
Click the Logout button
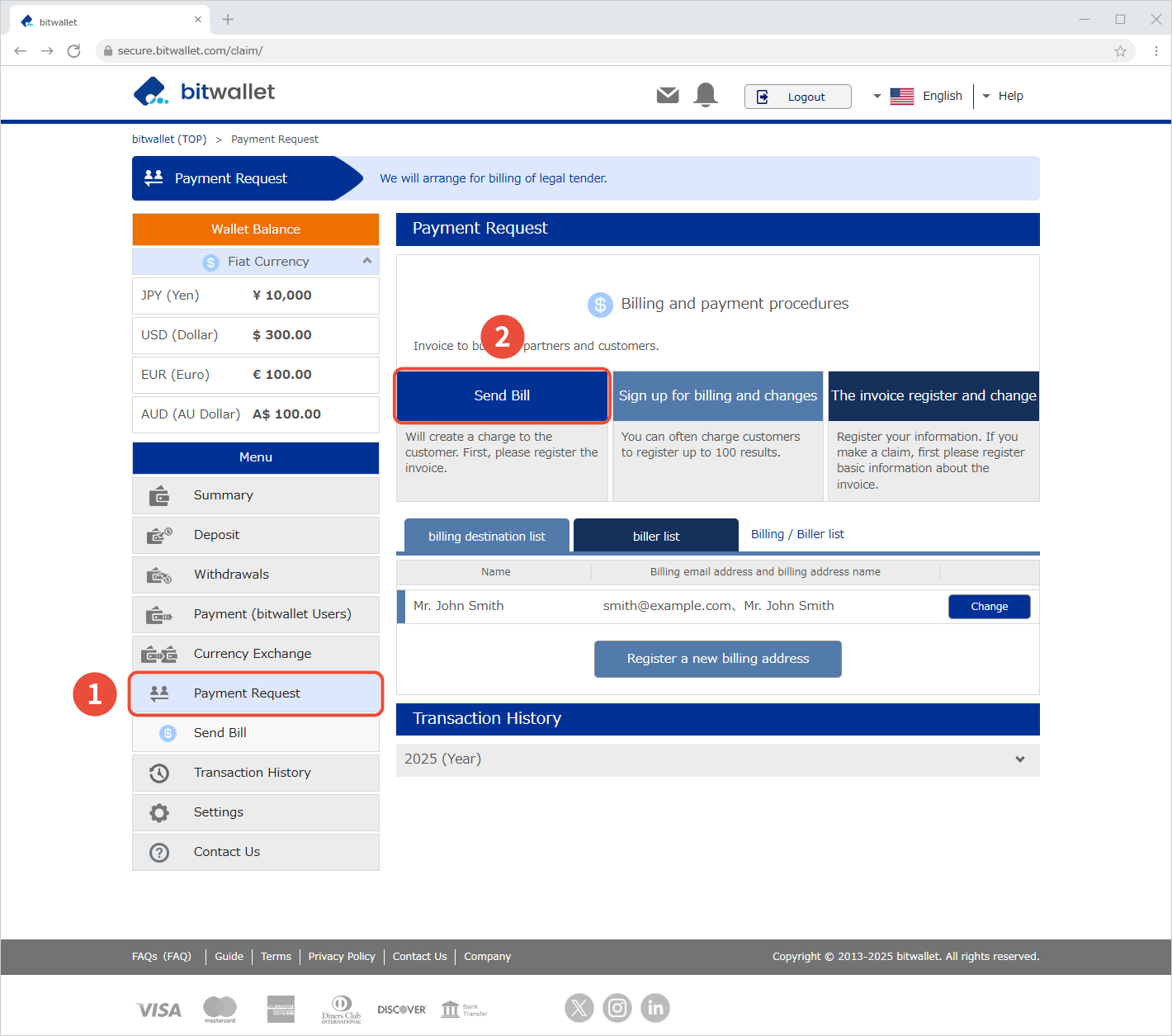(797, 97)
